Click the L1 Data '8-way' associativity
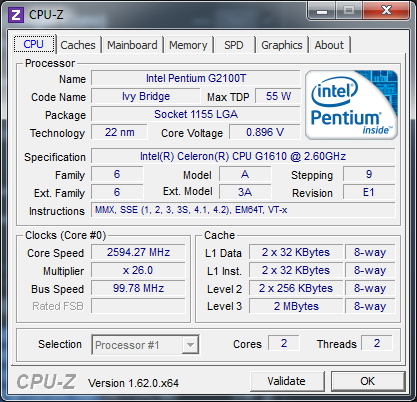Image resolution: width=417 pixels, height=402 pixels. [x=370, y=252]
